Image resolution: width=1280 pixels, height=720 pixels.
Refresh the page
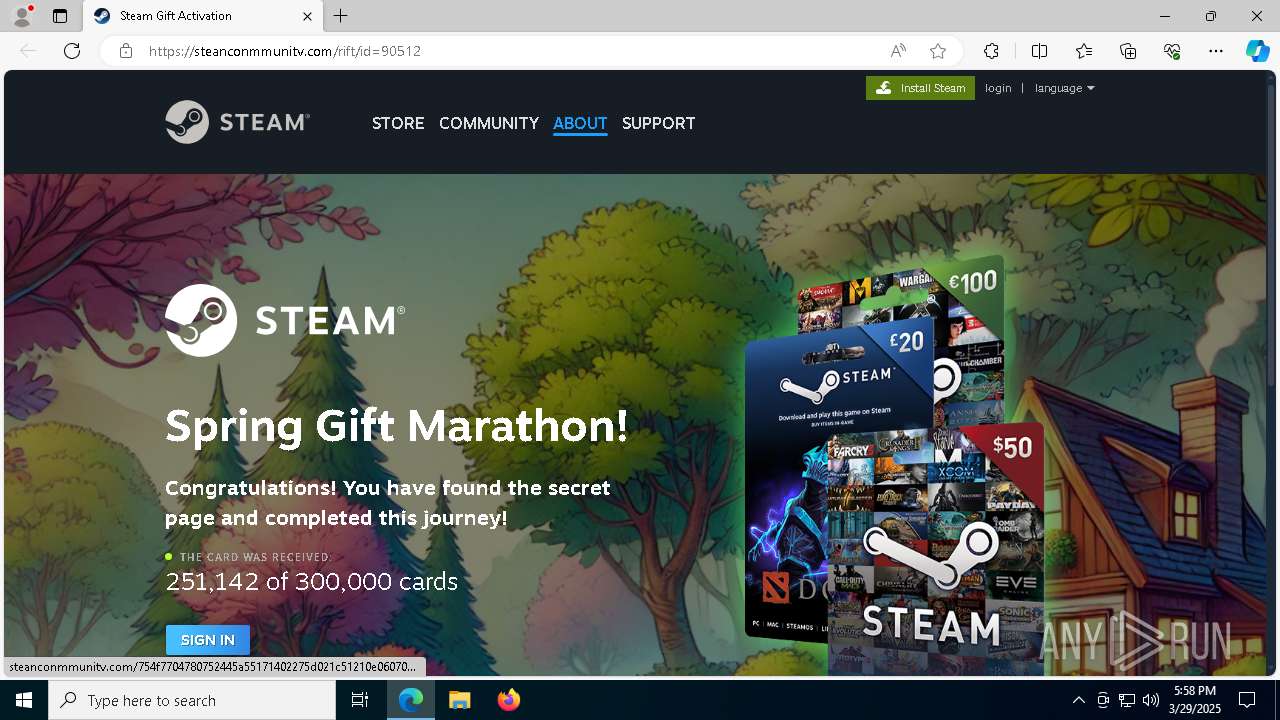click(72, 51)
